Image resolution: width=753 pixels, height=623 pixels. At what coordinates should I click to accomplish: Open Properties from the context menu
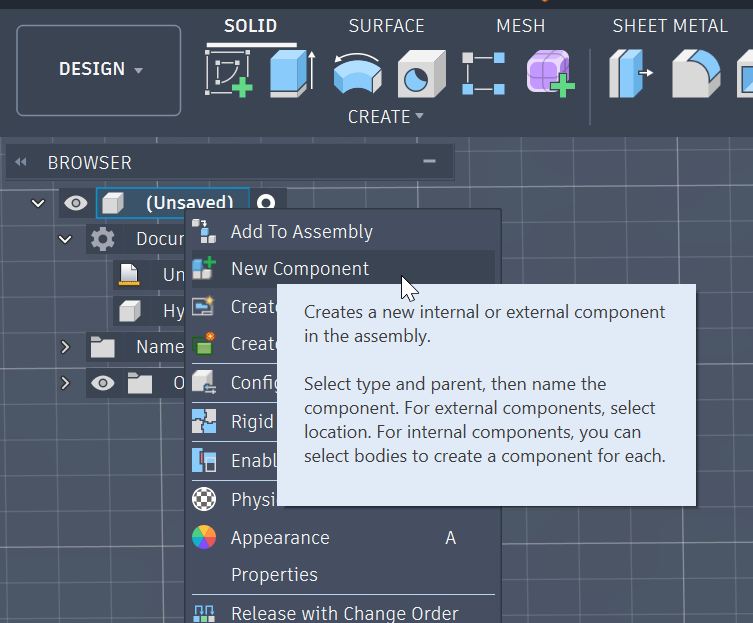[x=343, y=574]
